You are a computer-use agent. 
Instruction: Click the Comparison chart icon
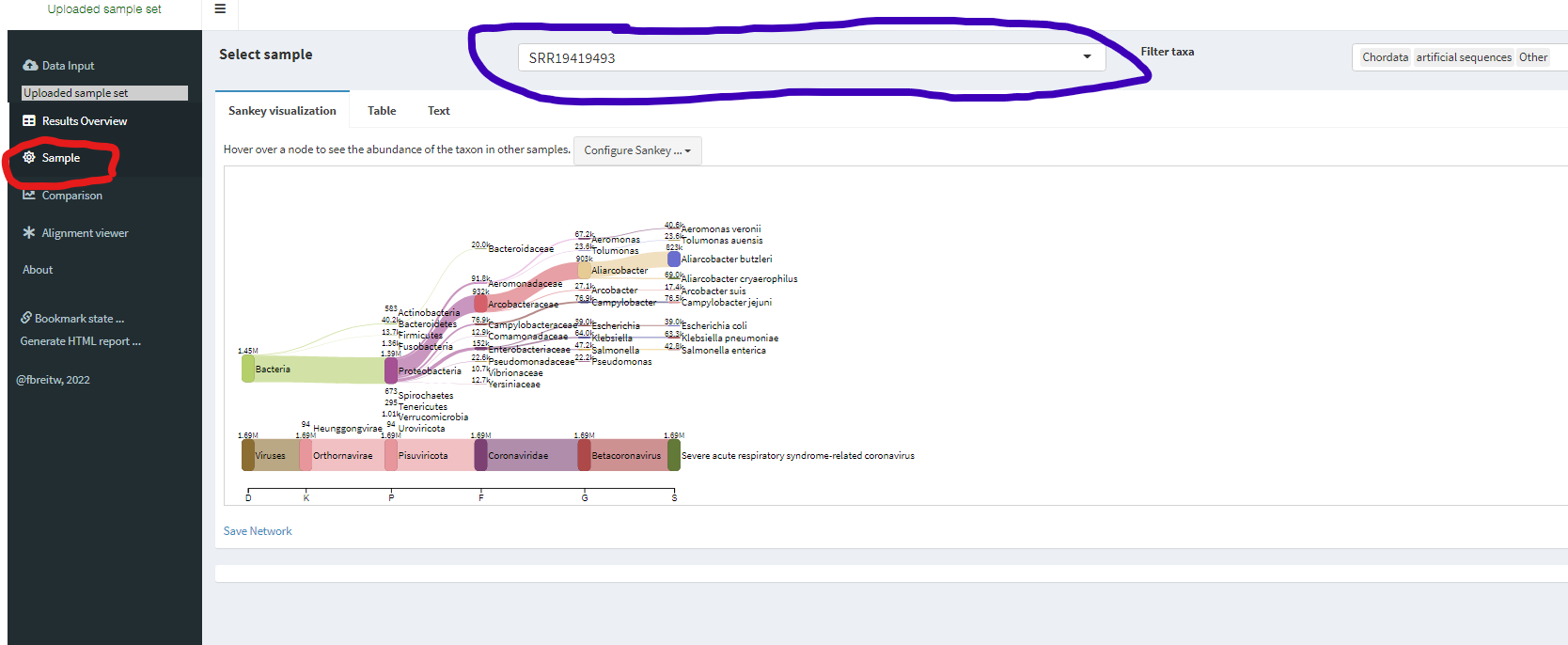click(x=29, y=195)
